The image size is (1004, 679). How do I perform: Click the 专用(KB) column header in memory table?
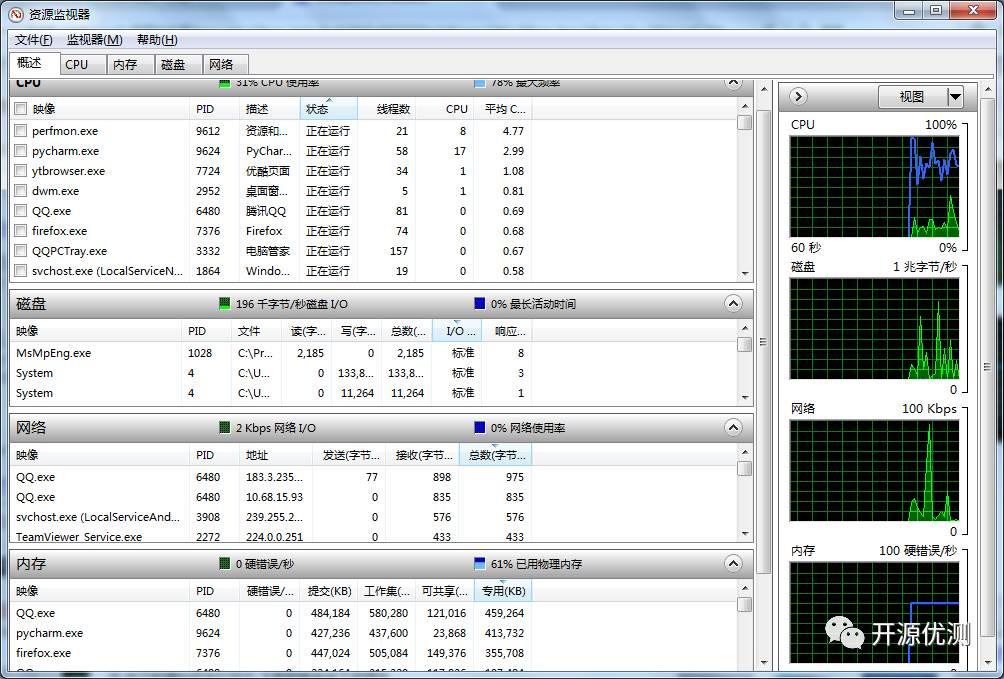point(503,591)
